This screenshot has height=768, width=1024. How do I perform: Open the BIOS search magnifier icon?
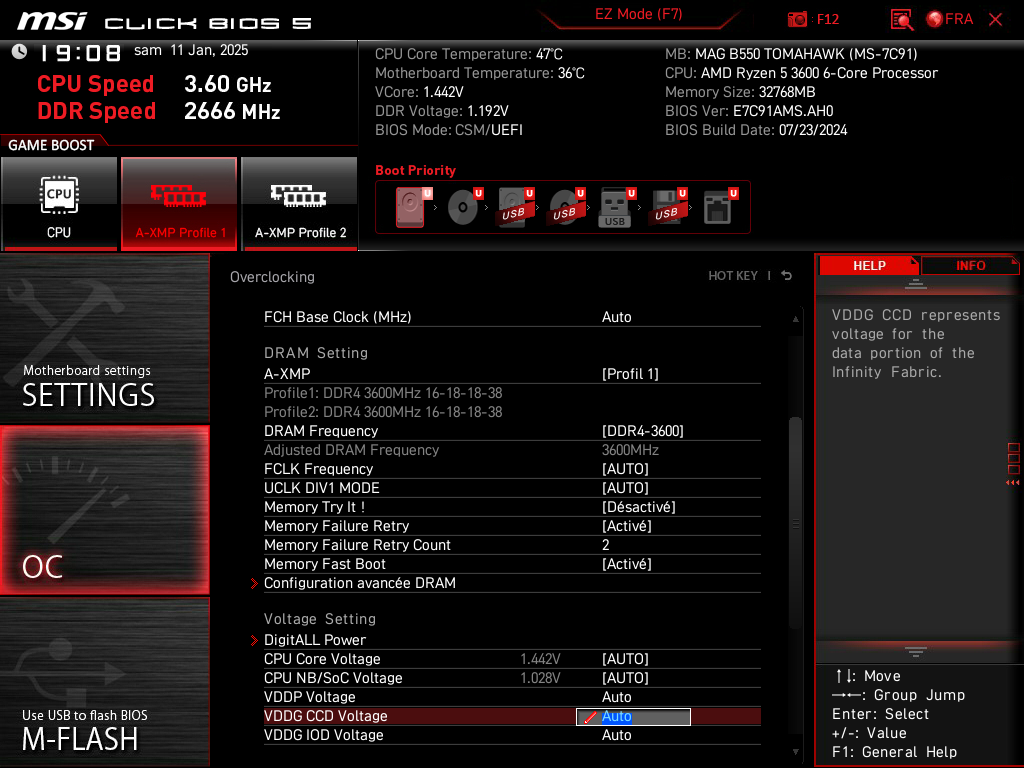(x=902, y=20)
